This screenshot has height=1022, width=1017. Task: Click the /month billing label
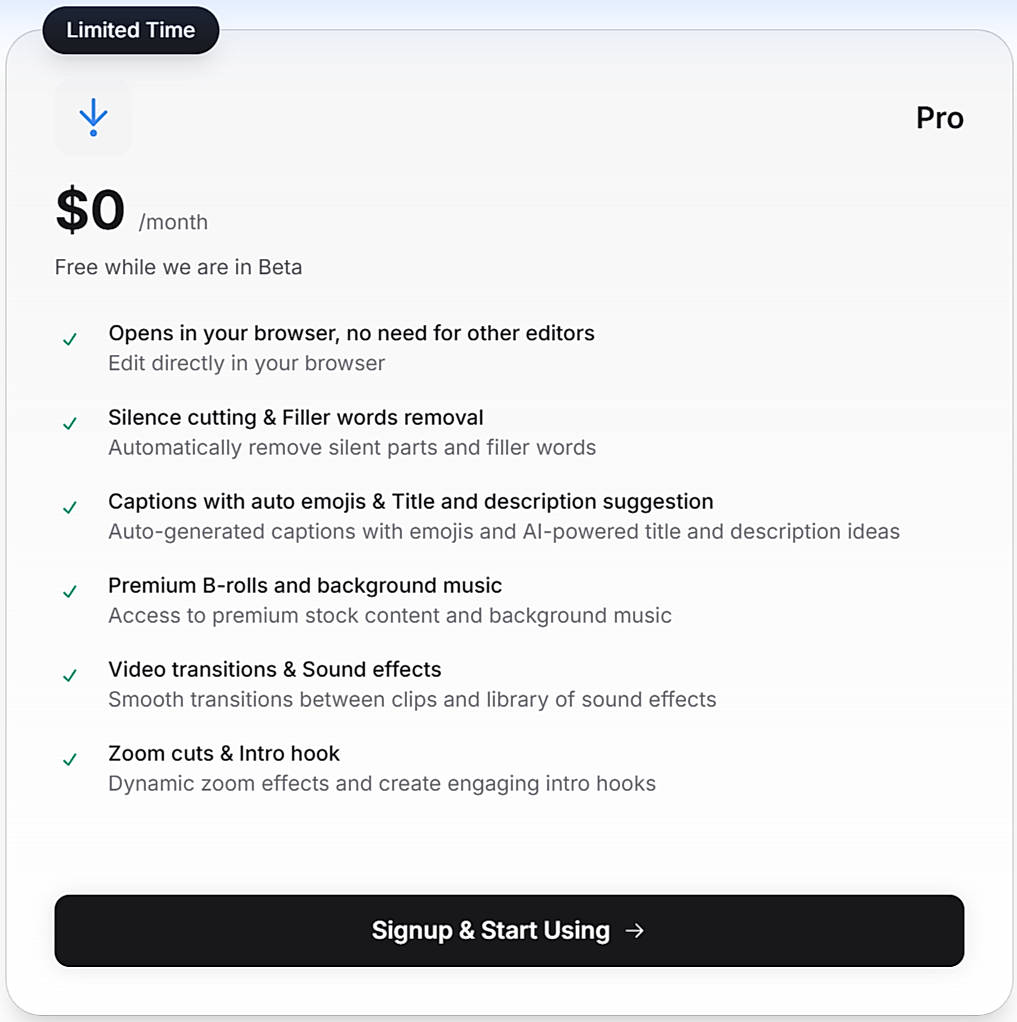[175, 222]
